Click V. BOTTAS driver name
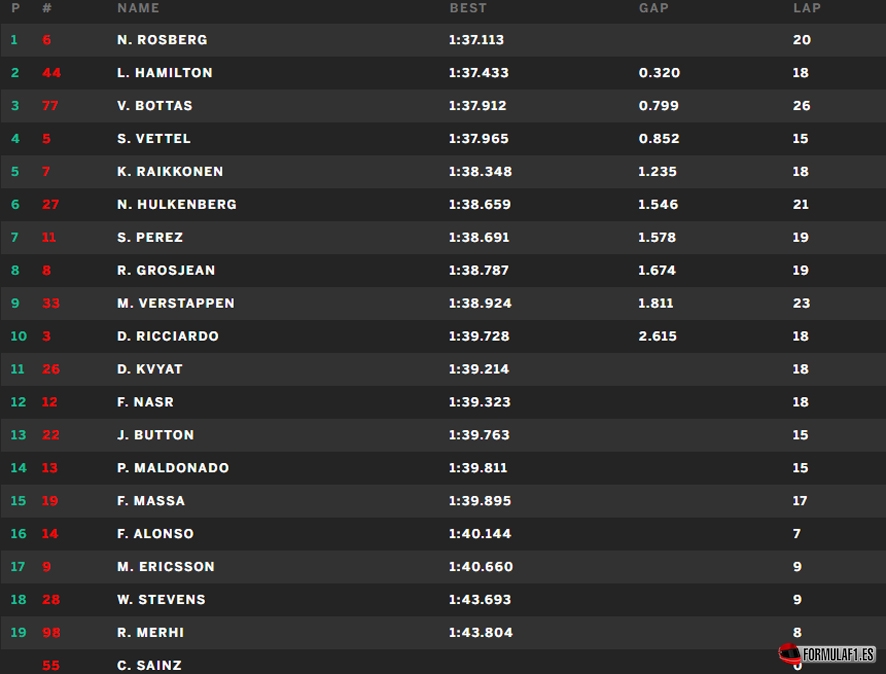Screen dimensions: 886x674 tap(155, 106)
